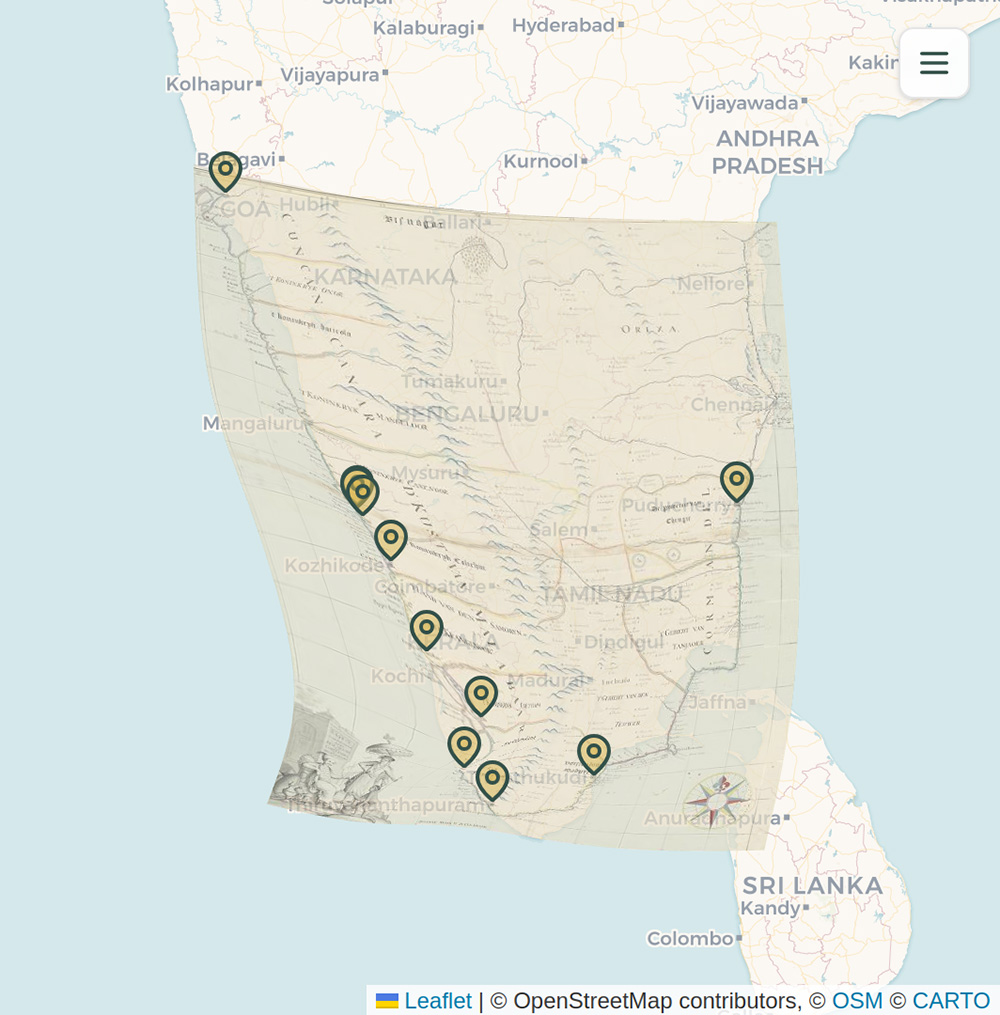
Task: Click the compass rose on the historic map
Action: tap(716, 799)
